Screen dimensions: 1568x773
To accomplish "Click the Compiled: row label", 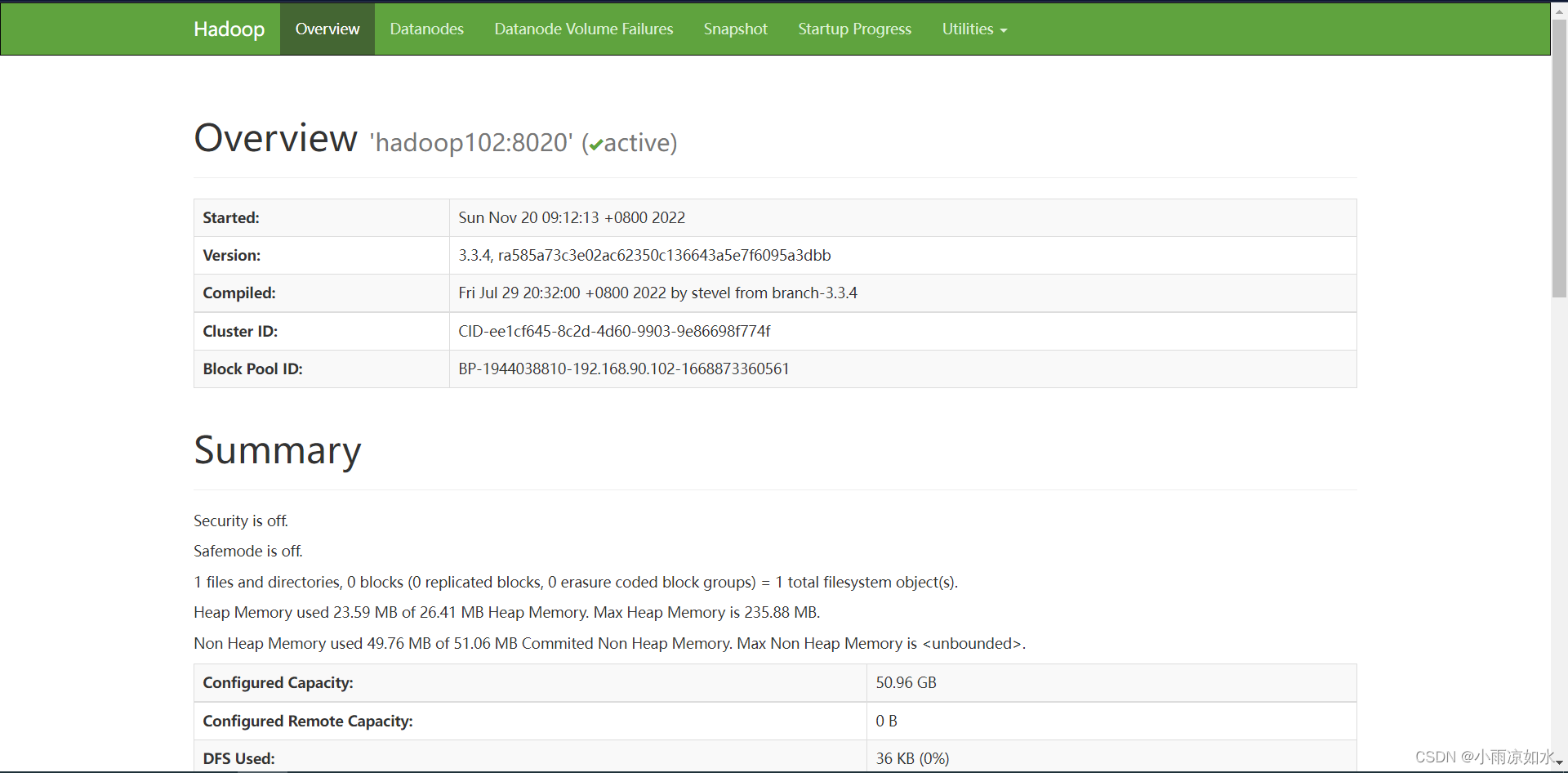I will coord(239,293).
